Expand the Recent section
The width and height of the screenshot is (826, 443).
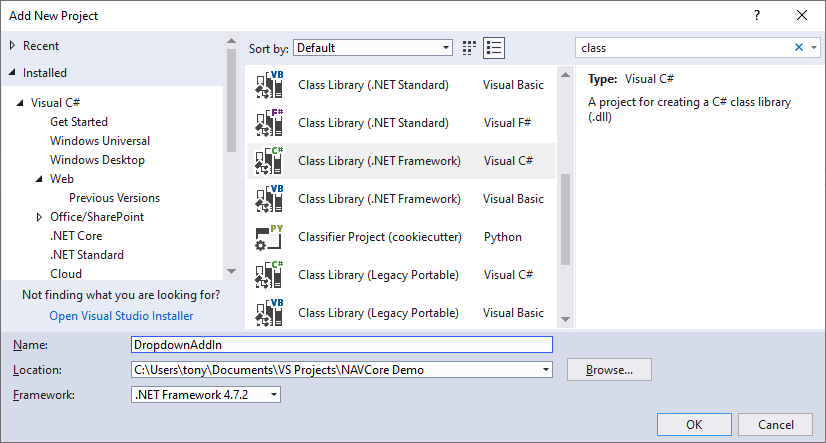[12, 46]
